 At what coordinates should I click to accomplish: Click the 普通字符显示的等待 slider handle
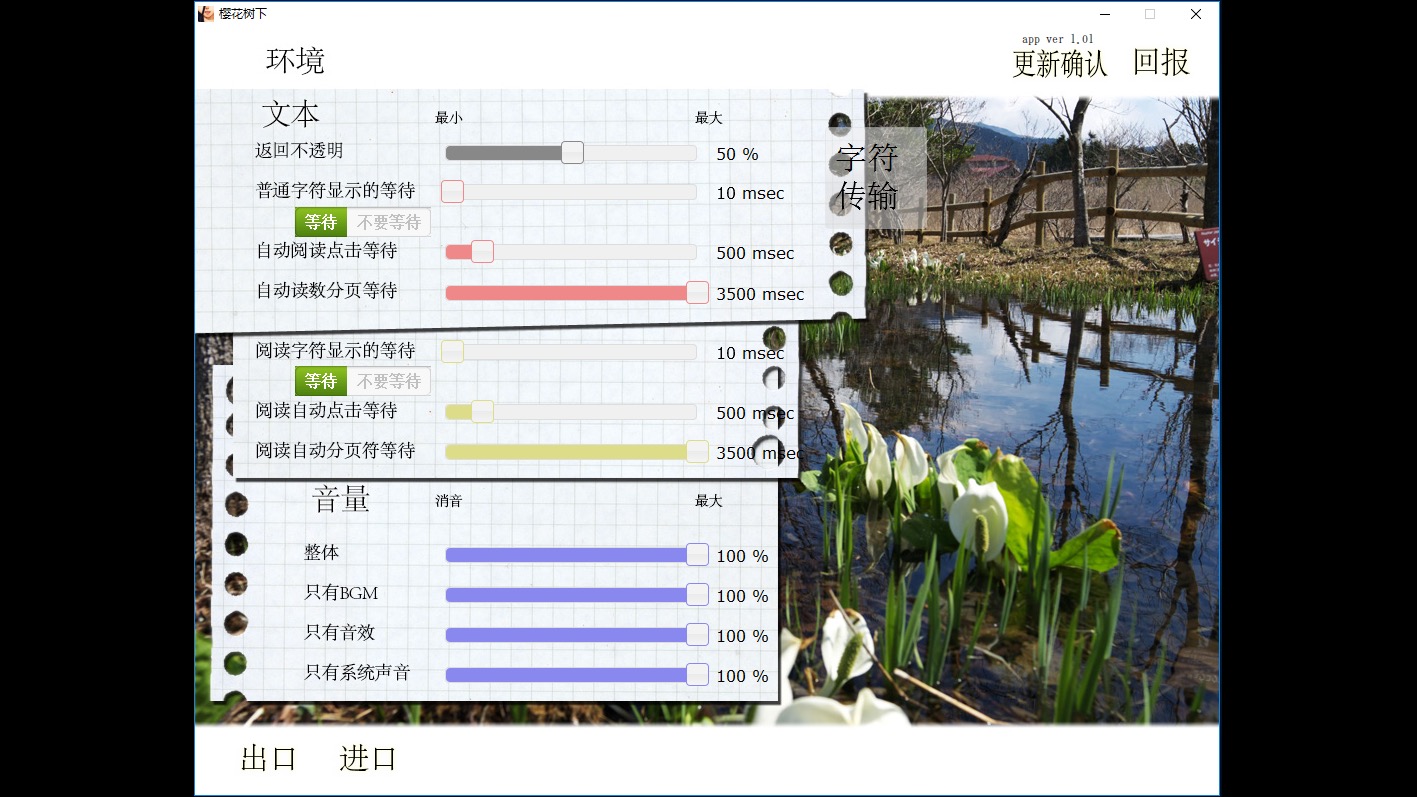[452, 191]
